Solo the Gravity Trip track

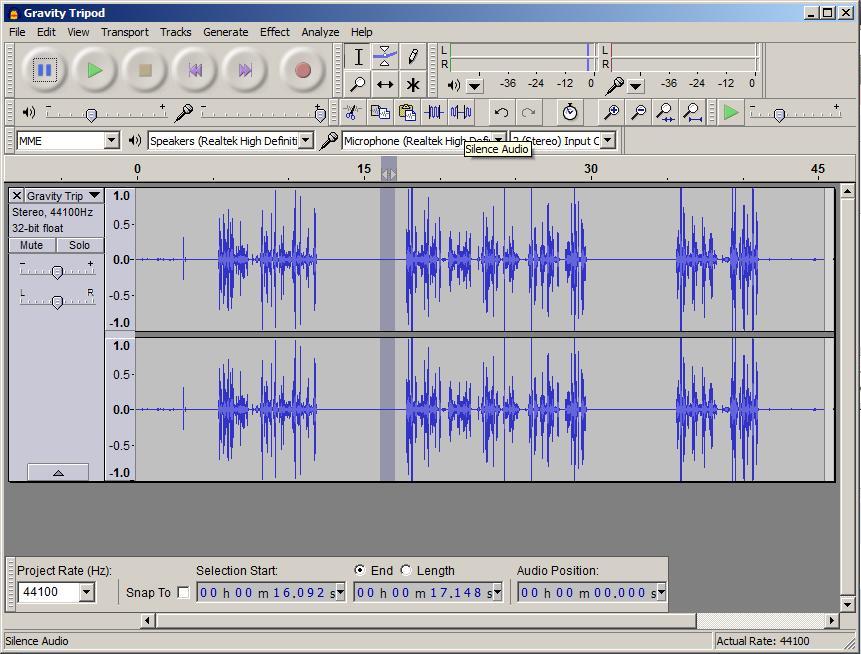click(80, 245)
